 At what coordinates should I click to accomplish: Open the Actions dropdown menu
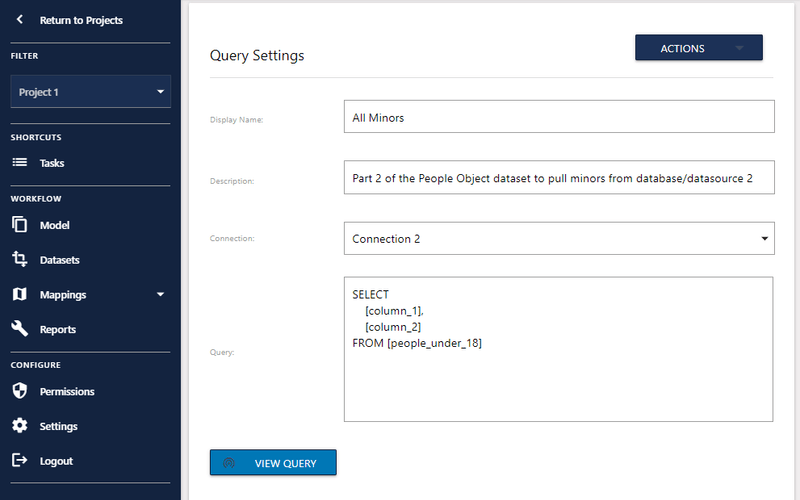point(698,48)
